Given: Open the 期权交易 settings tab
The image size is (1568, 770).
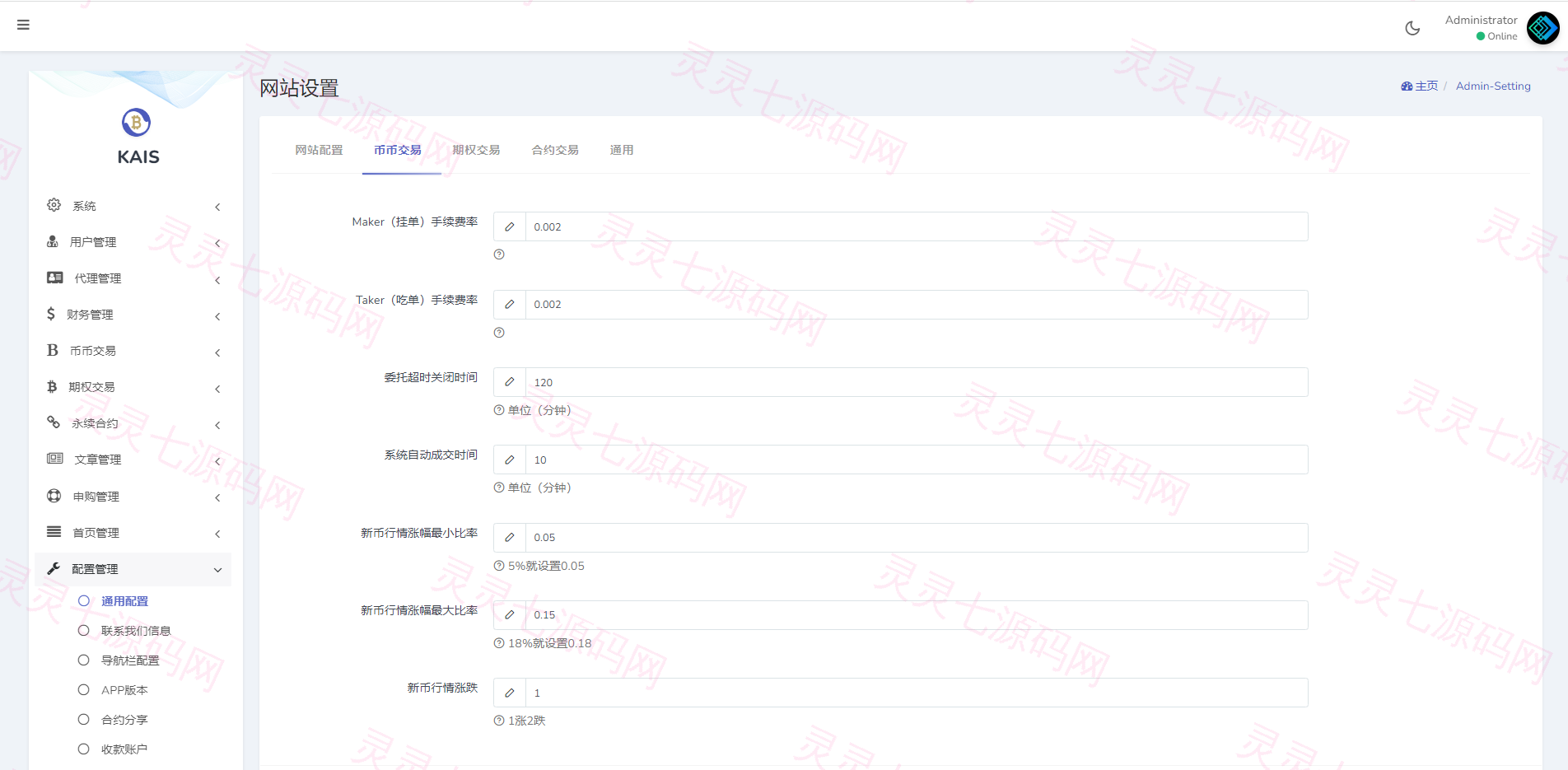Looking at the screenshot, I should [x=476, y=150].
